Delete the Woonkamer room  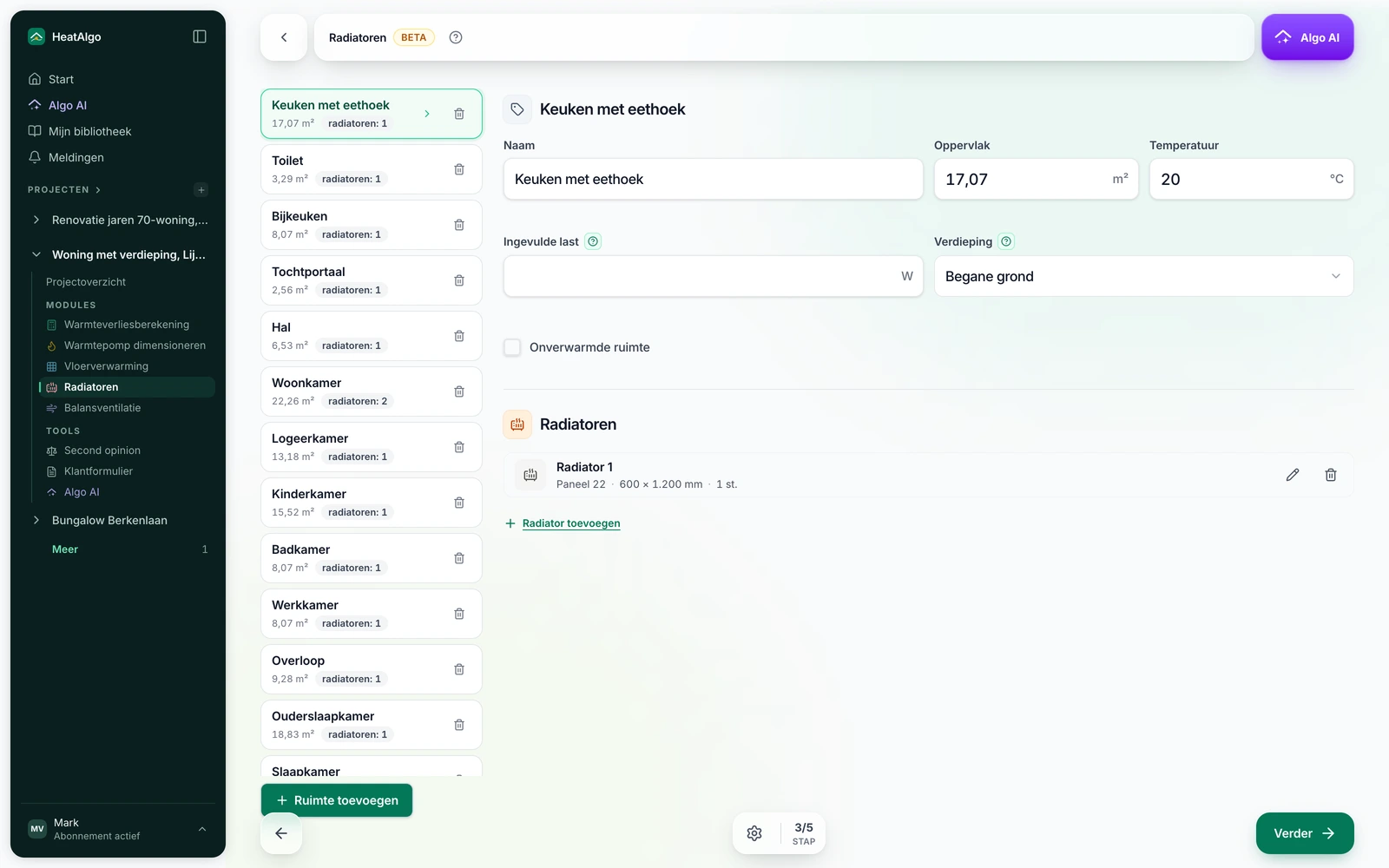pyautogui.click(x=459, y=391)
